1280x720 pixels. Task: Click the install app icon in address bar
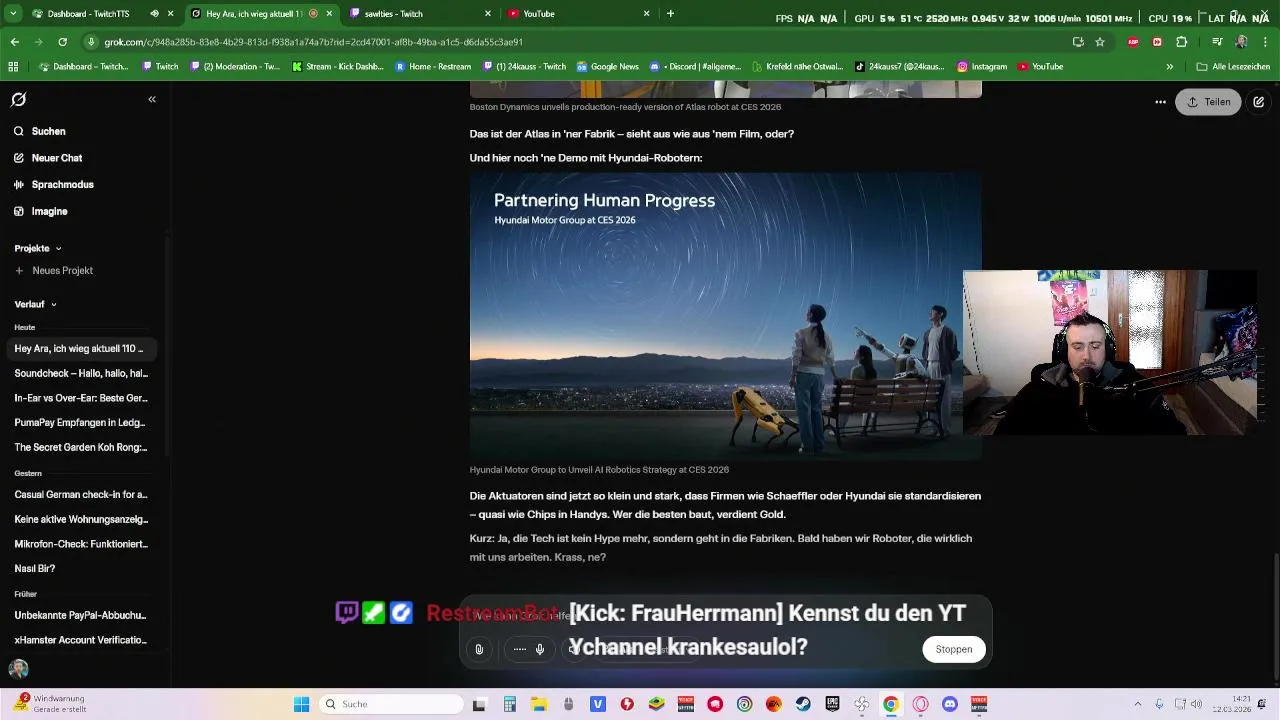[1078, 42]
